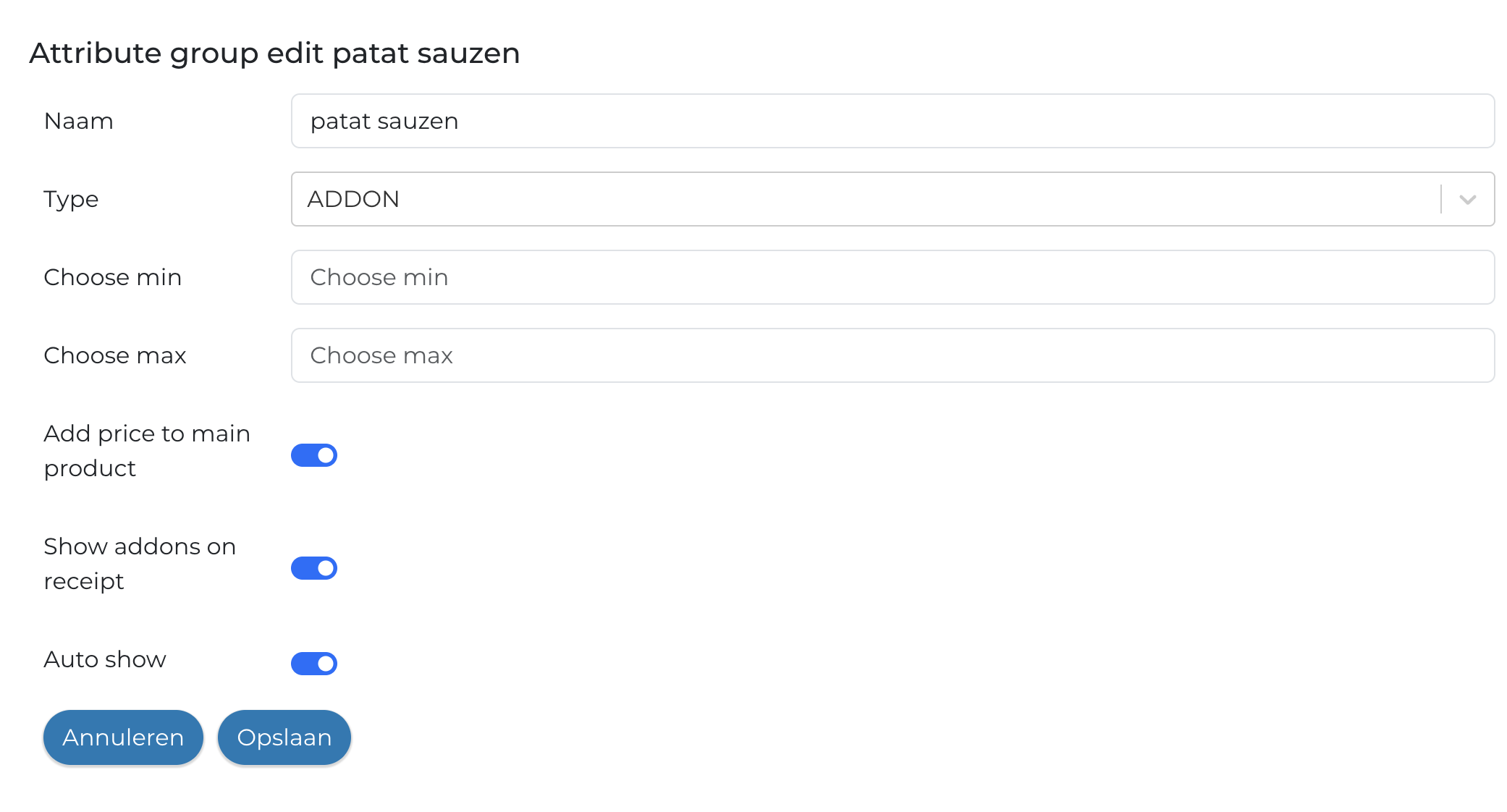The height and width of the screenshot is (812, 1507).
Task: Click the 'Attribute group edit patat sauzen' heading
Action: pyautogui.click(x=274, y=52)
